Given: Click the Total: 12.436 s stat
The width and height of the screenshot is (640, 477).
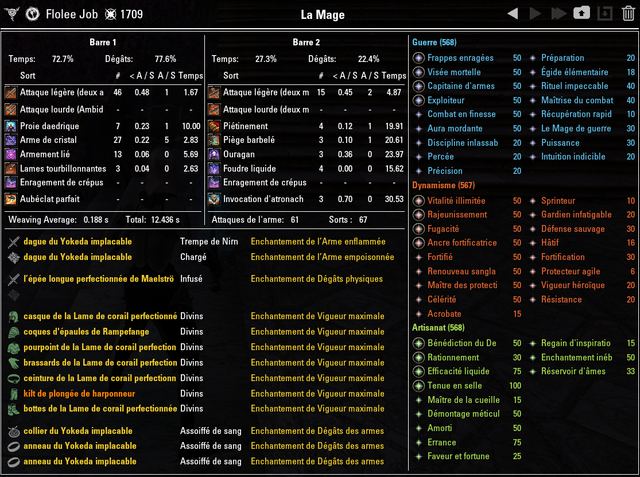Looking at the screenshot, I should 152,220.
